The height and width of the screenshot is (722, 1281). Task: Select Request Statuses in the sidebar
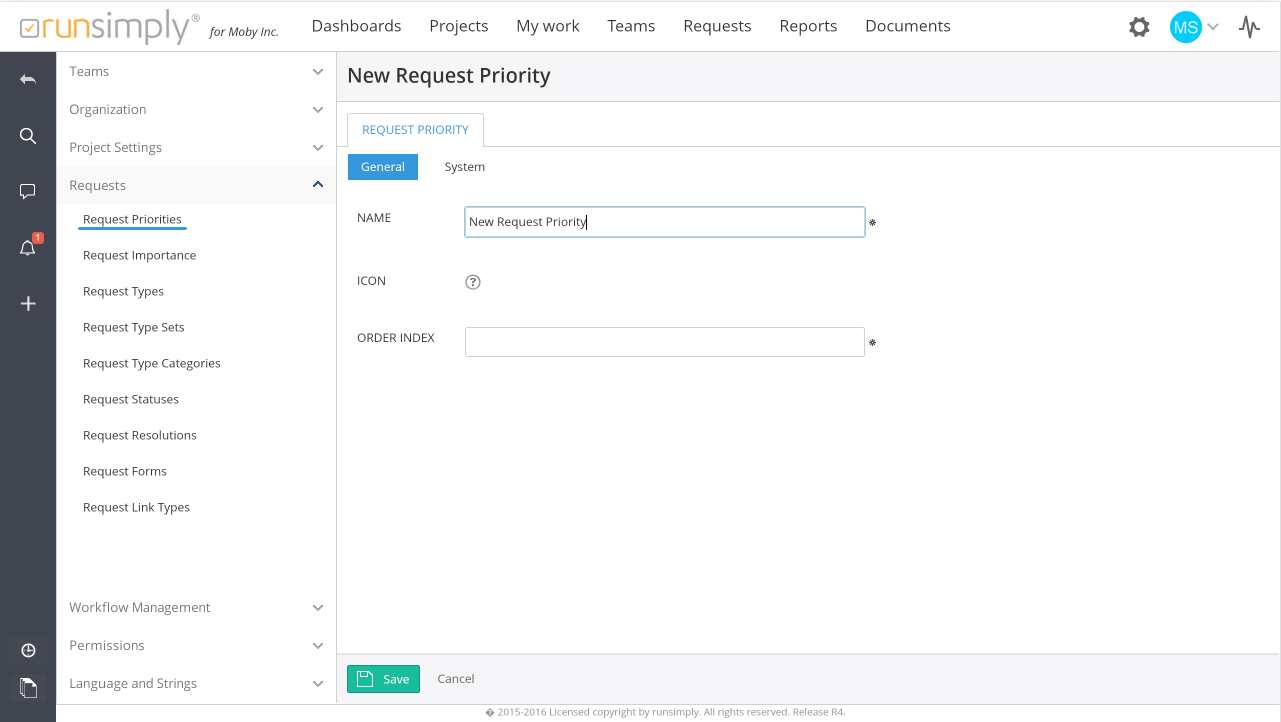coord(131,400)
